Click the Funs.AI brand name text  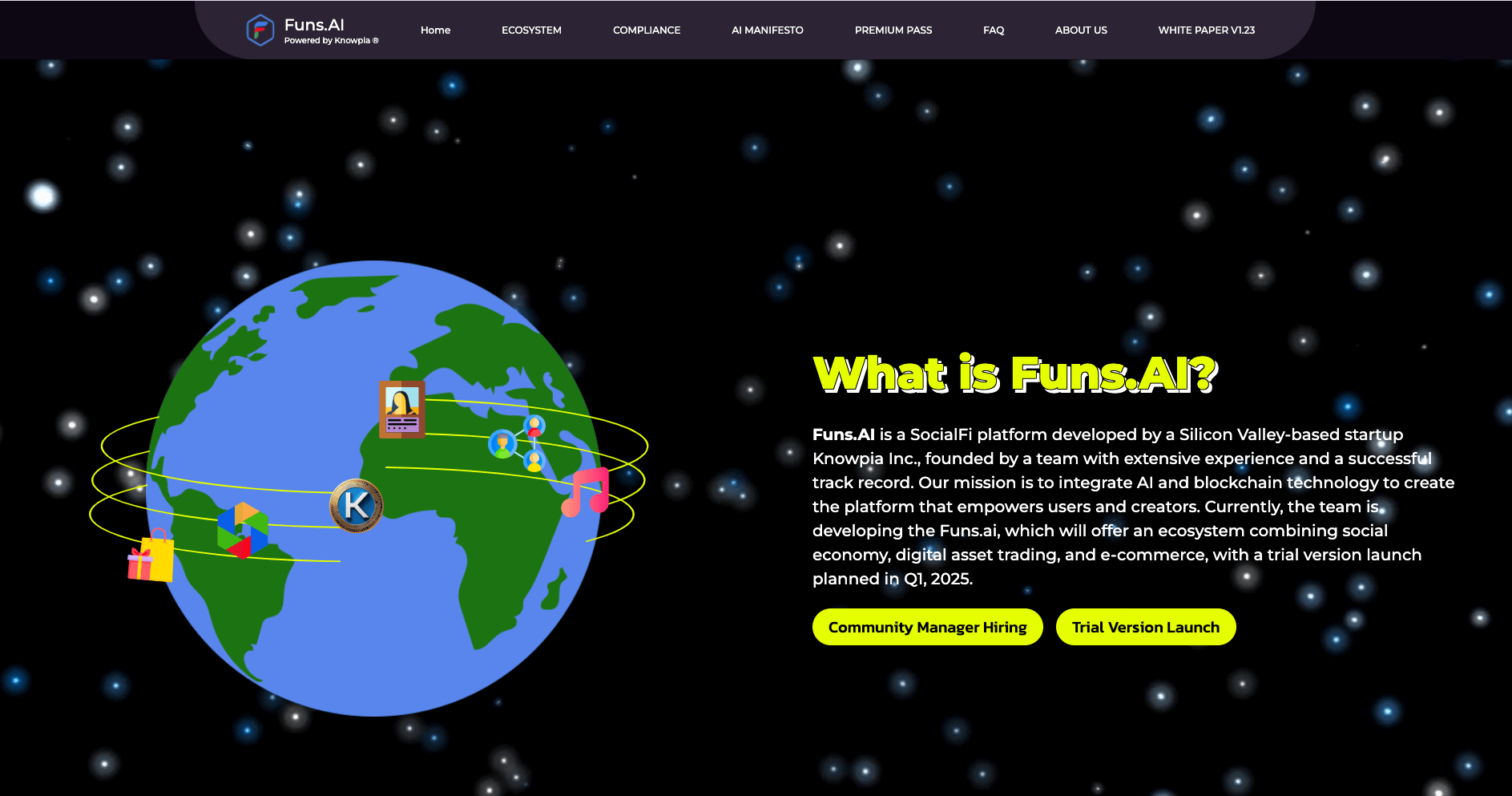[314, 25]
